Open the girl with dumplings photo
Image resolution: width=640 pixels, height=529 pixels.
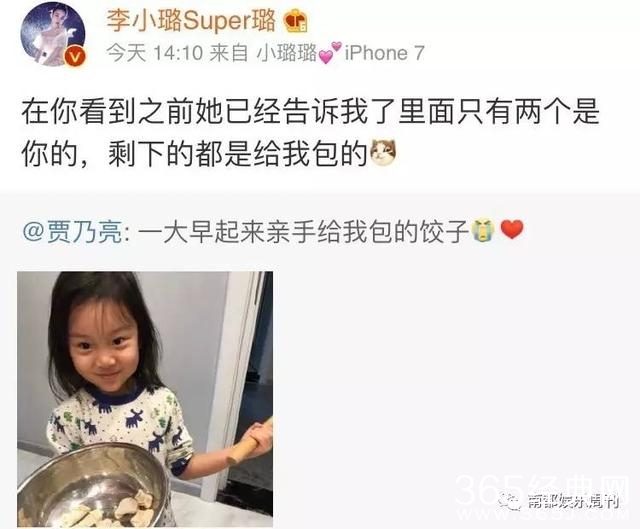(145, 399)
